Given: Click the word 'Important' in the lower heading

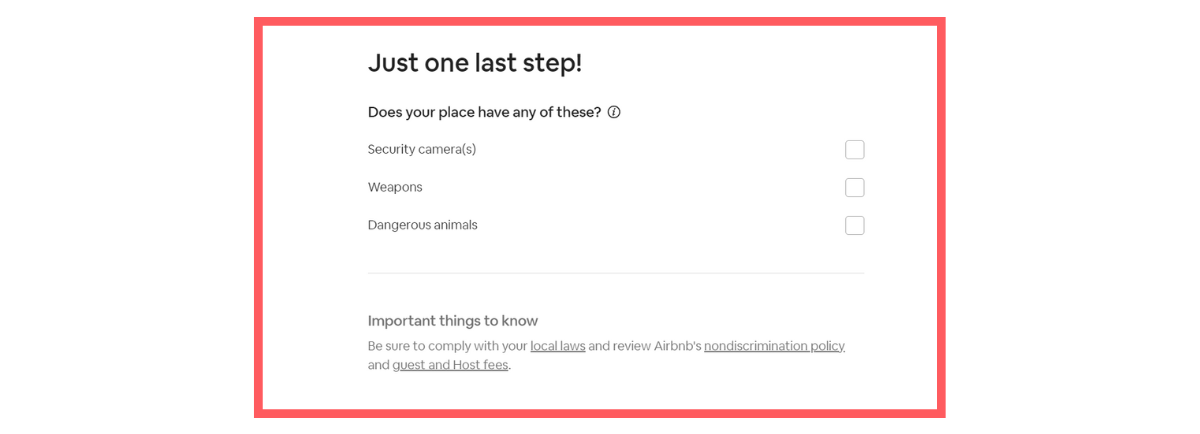Looking at the screenshot, I should pos(400,321).
